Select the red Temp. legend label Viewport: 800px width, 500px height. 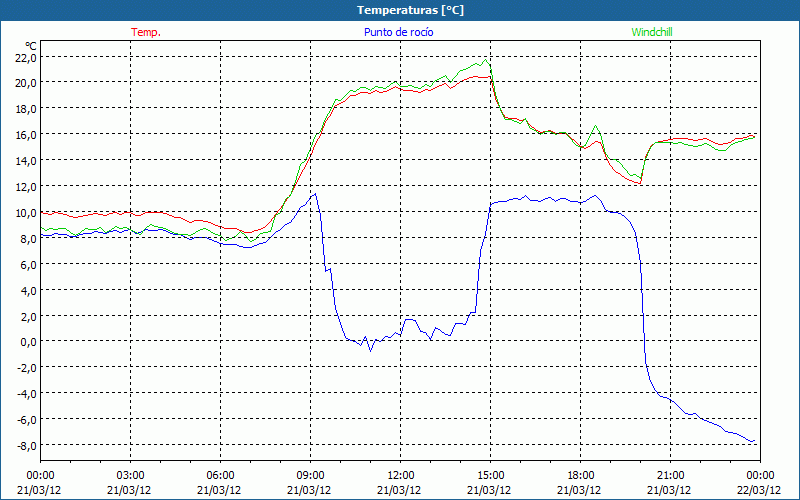pos(146,32)
